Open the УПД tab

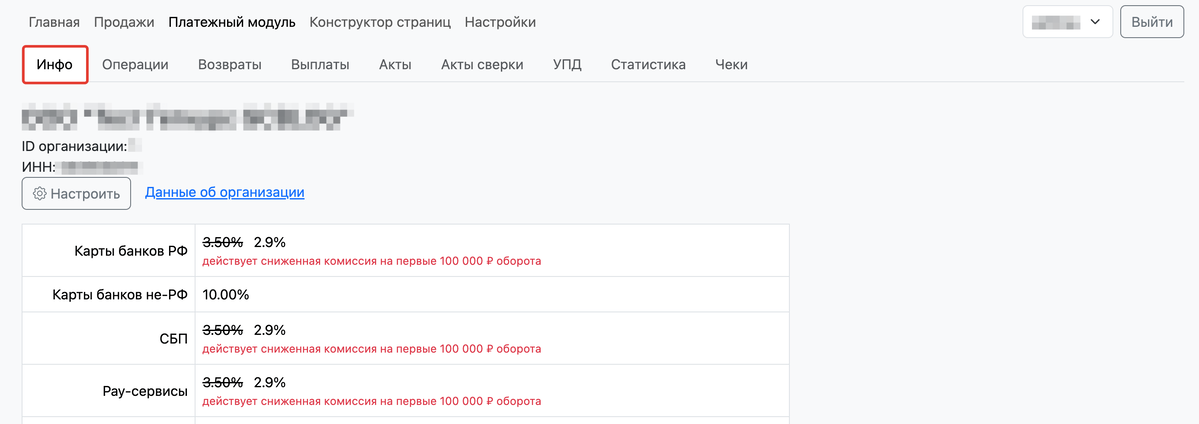(567, 65)
